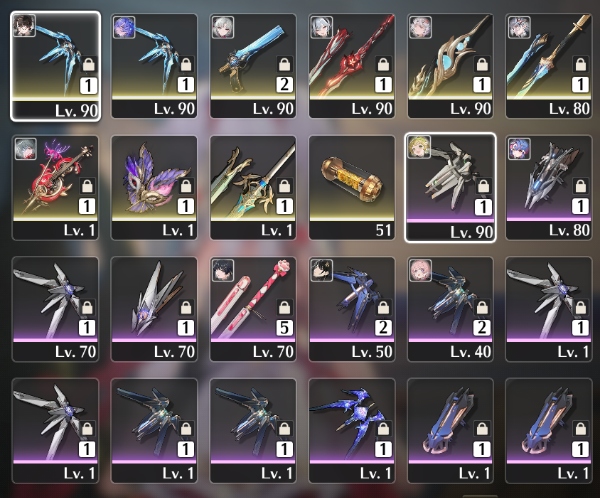Select the purple butterfly mask weapon
The width and height of the screenshot is (600, 498).
pos(154,188)
